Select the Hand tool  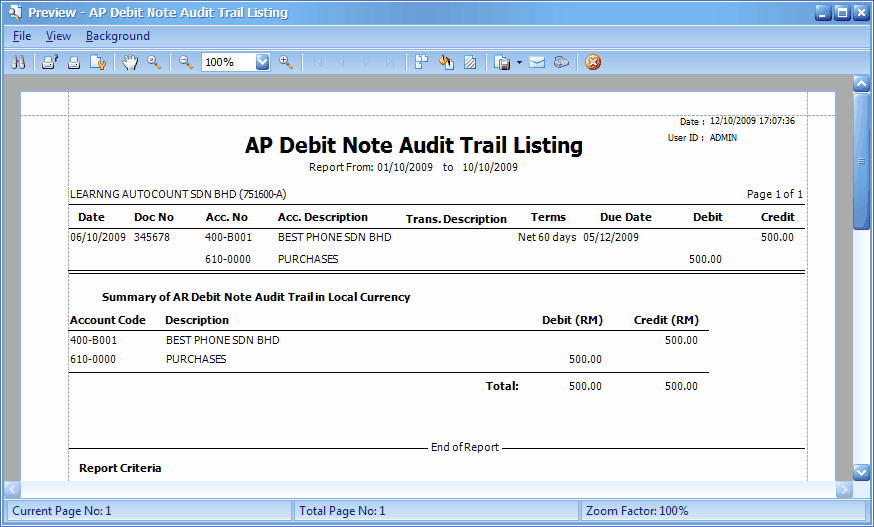point(130,62)
